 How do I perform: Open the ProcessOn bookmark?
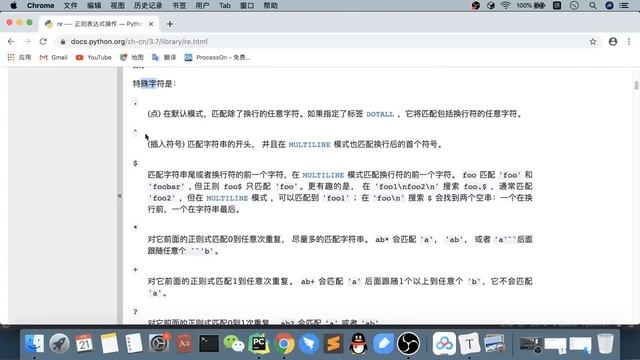click(217, 58)
